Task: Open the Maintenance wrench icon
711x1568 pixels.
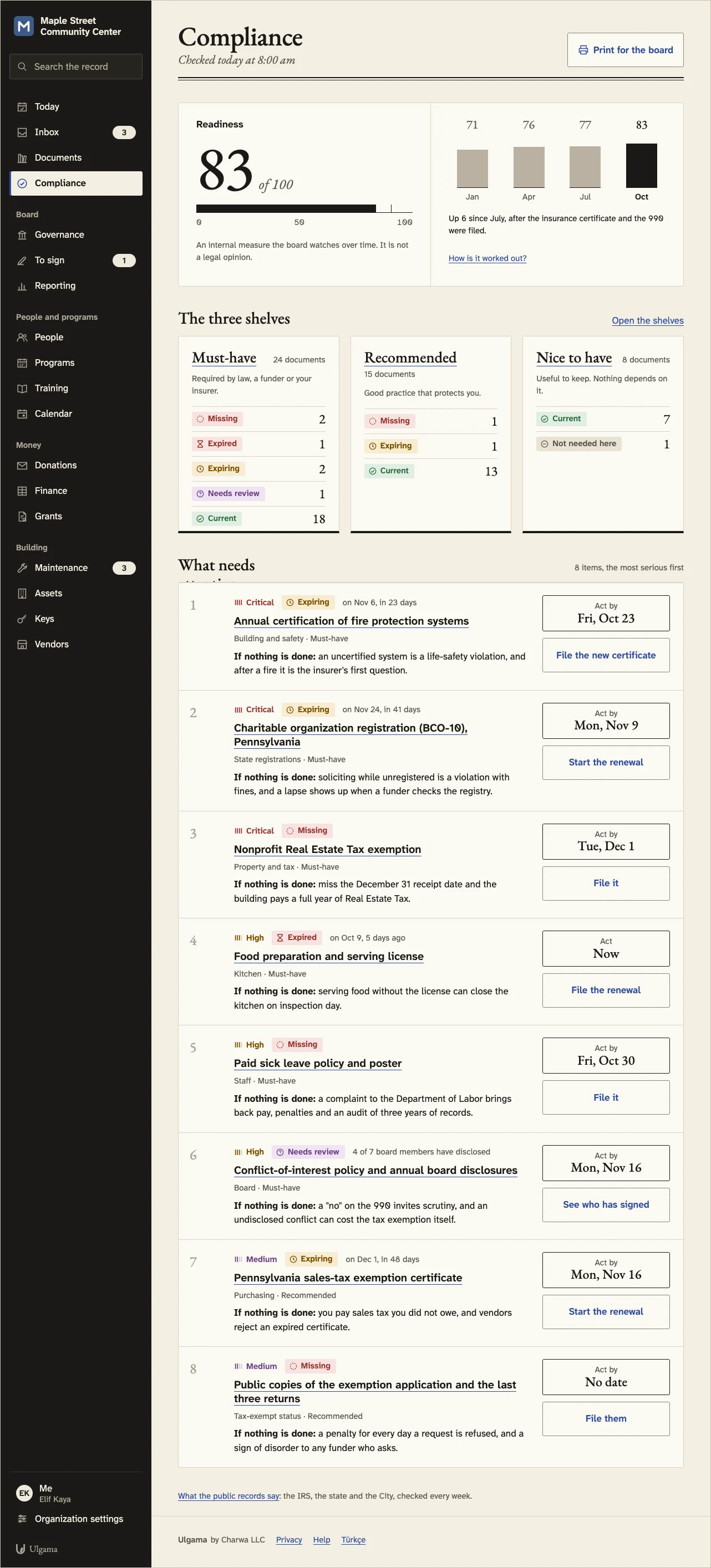Action: 22,568
